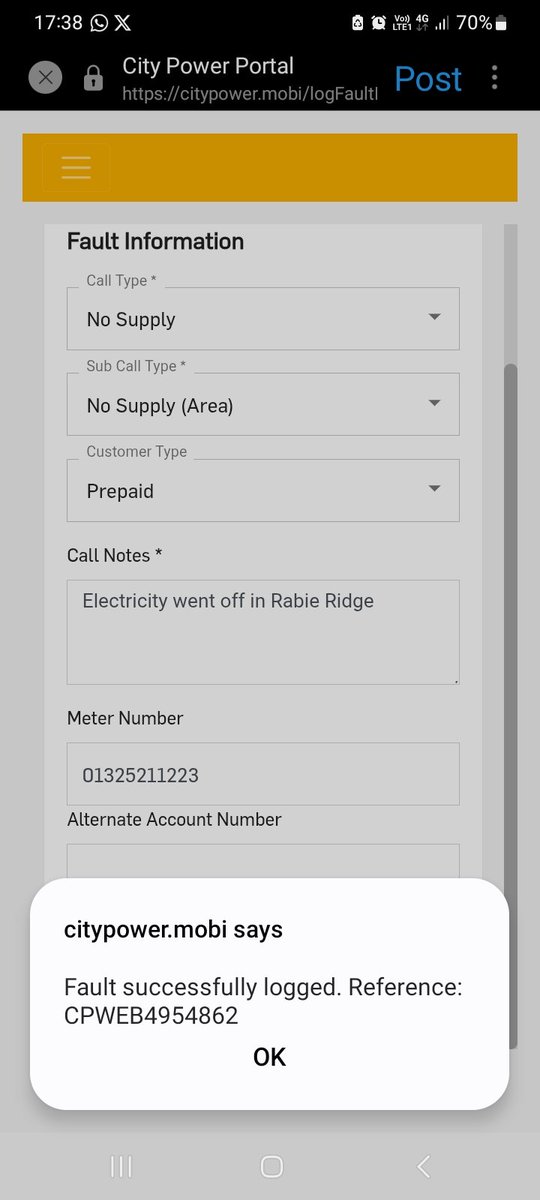The image size is (540, 1200).
Task: Tap the padlock site security icon
Action: tap(93, 79)
